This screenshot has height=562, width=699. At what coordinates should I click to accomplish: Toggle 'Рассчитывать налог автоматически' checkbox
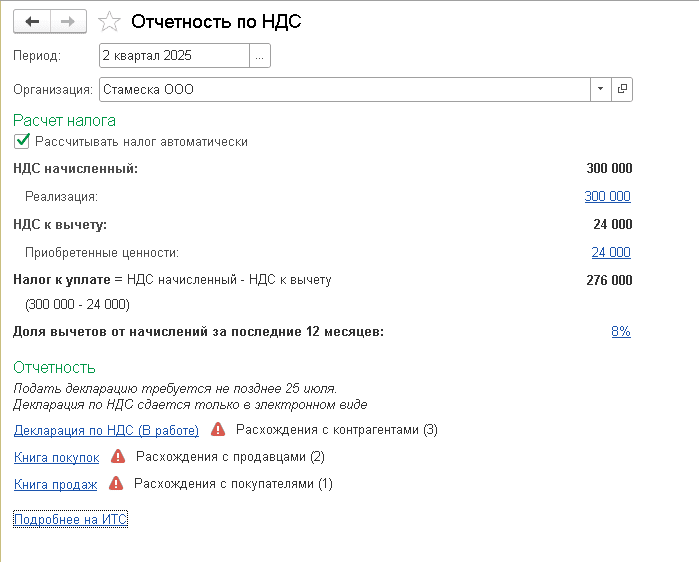22,142
